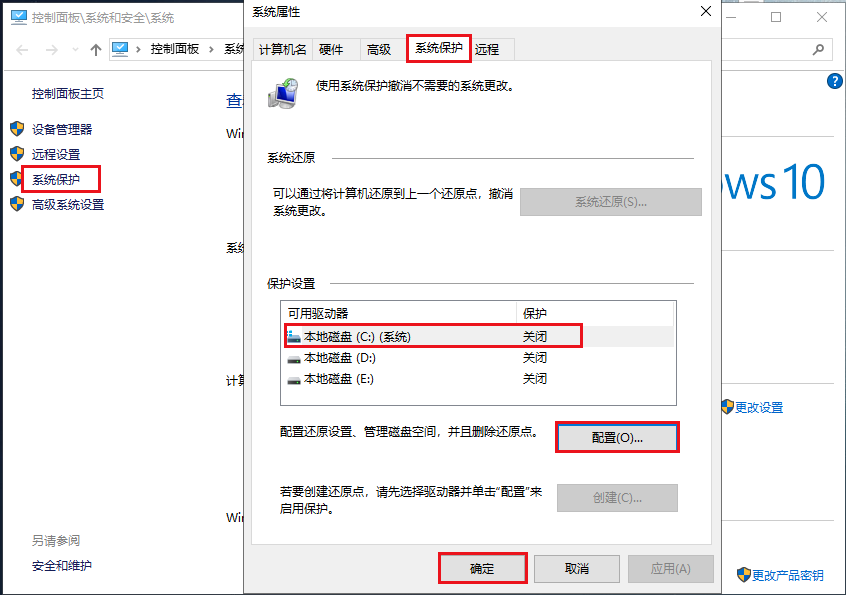Select 本地磁盘 (C:) (系统) row

tap(477, 337)
